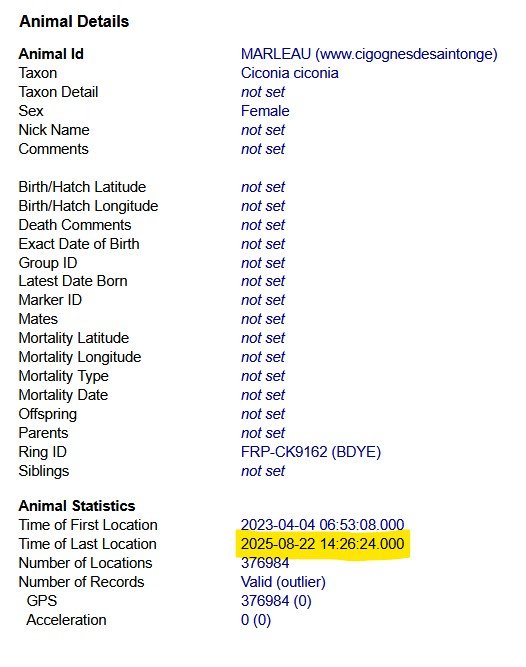526x667 pixels.
Task: Click the Valid (outlier) records header
Action: point(283,582)
